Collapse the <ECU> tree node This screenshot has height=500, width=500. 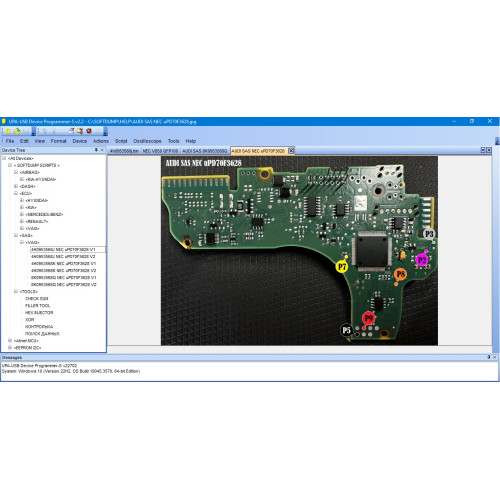pos(16,193)
